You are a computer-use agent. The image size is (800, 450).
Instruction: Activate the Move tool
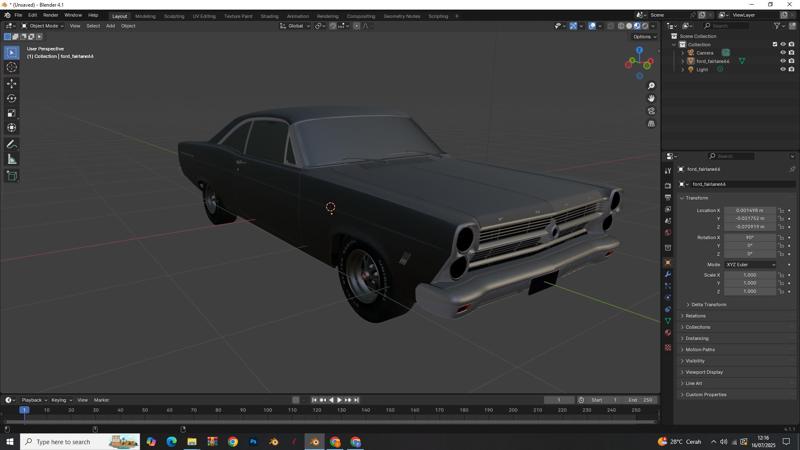[x=11, y=83]
